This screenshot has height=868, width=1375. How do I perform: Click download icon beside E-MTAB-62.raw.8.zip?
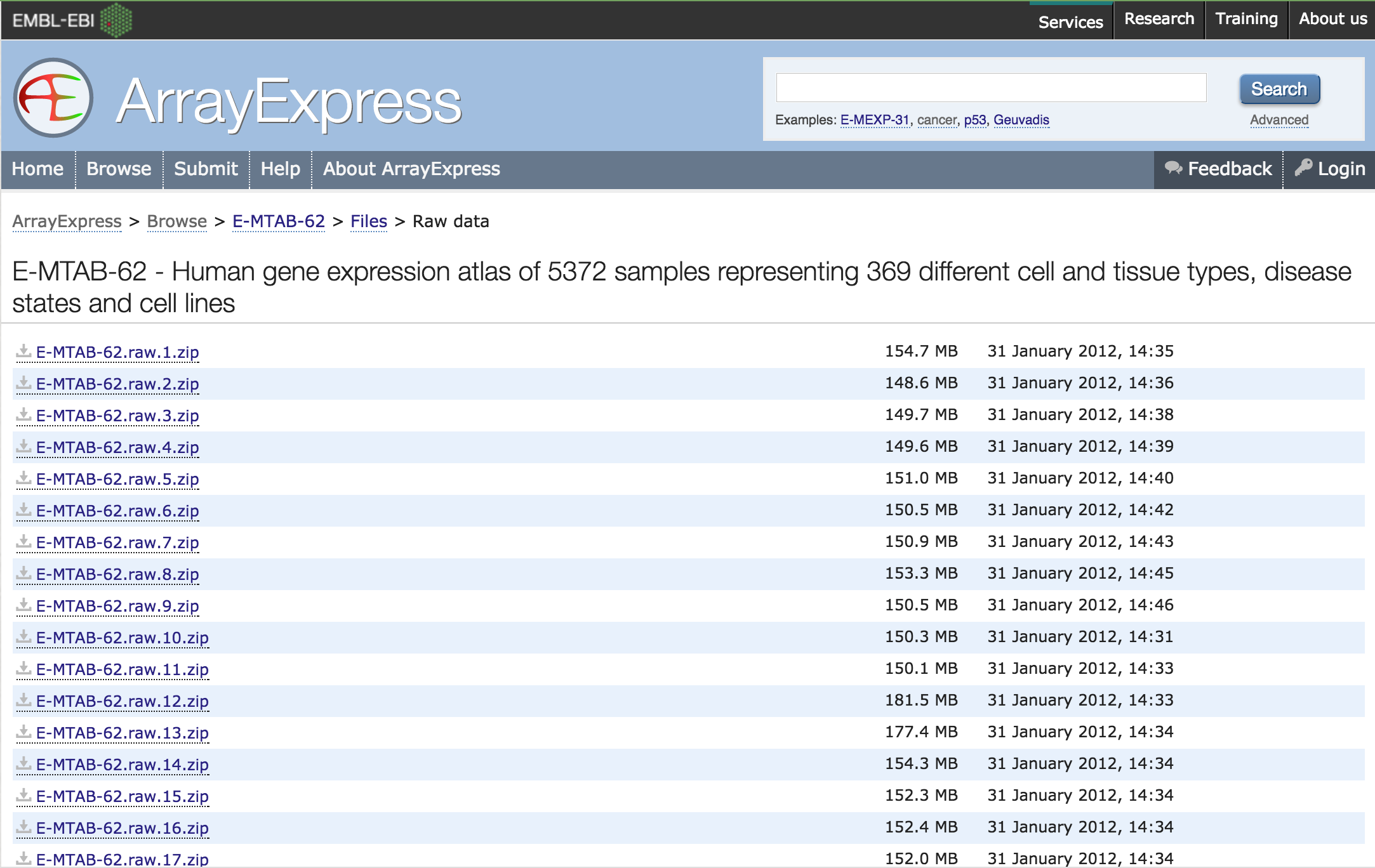(23, 573)
